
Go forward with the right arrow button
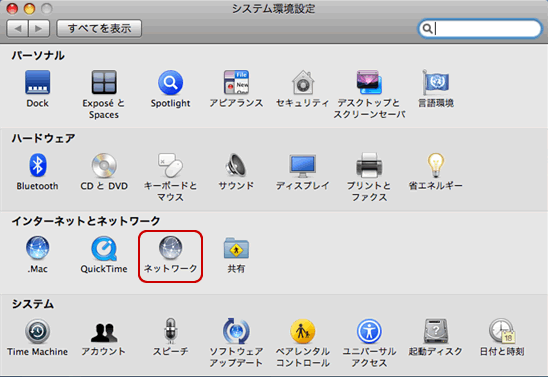click(39, 28)
